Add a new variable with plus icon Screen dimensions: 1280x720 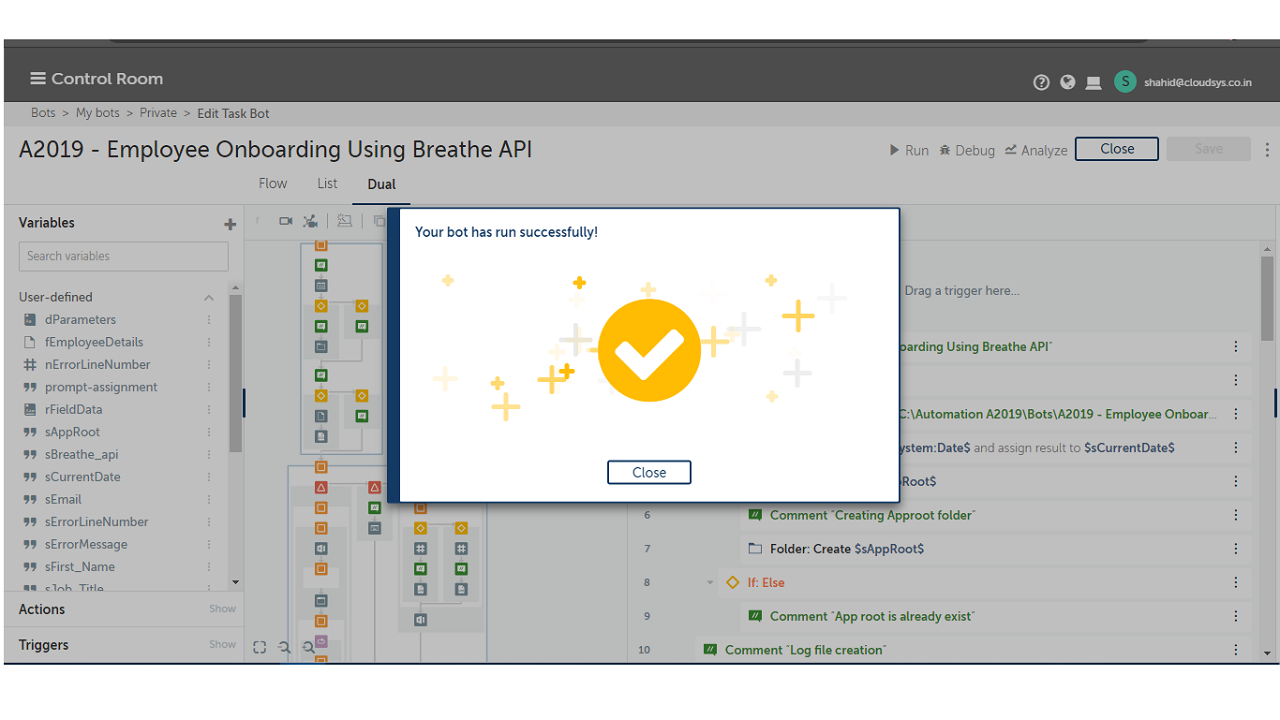pos(230,224)
